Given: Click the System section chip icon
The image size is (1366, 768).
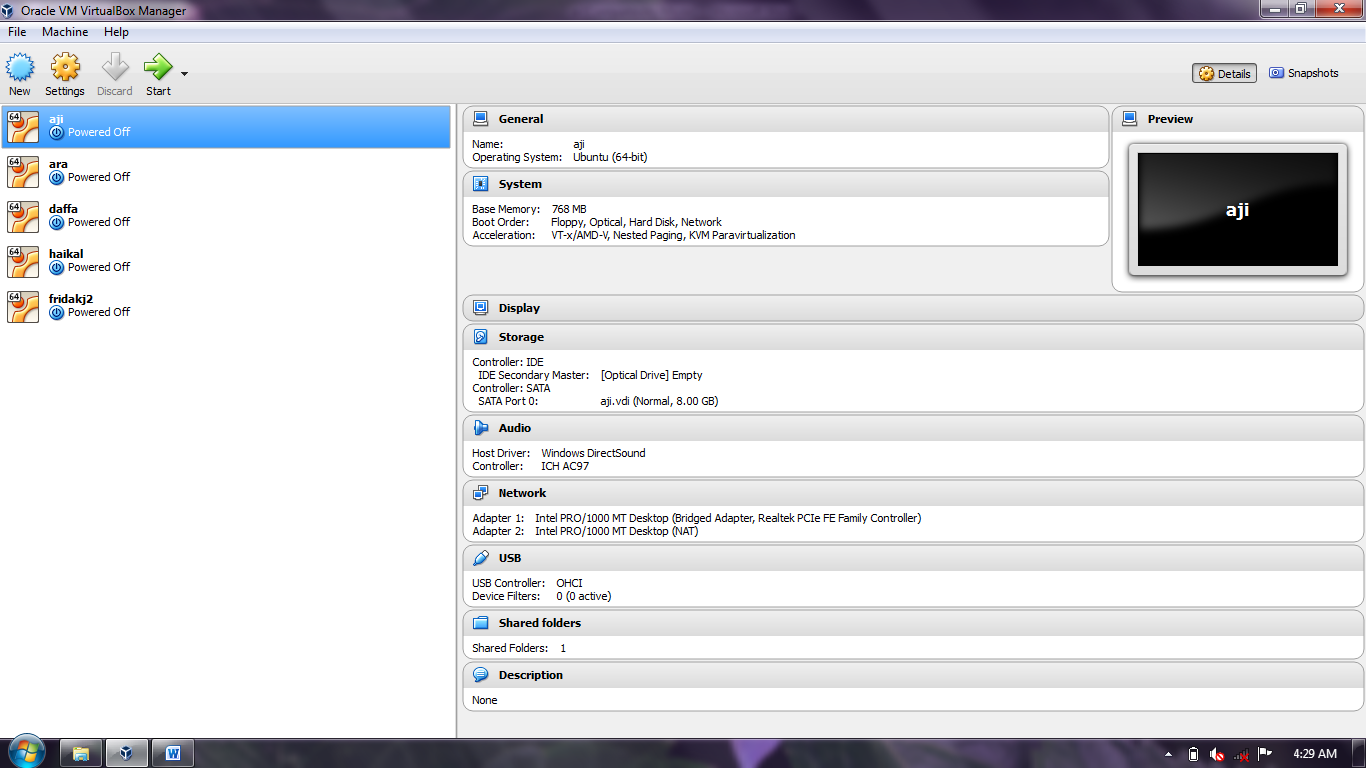Looking at the screenshot, I should 480,184.
